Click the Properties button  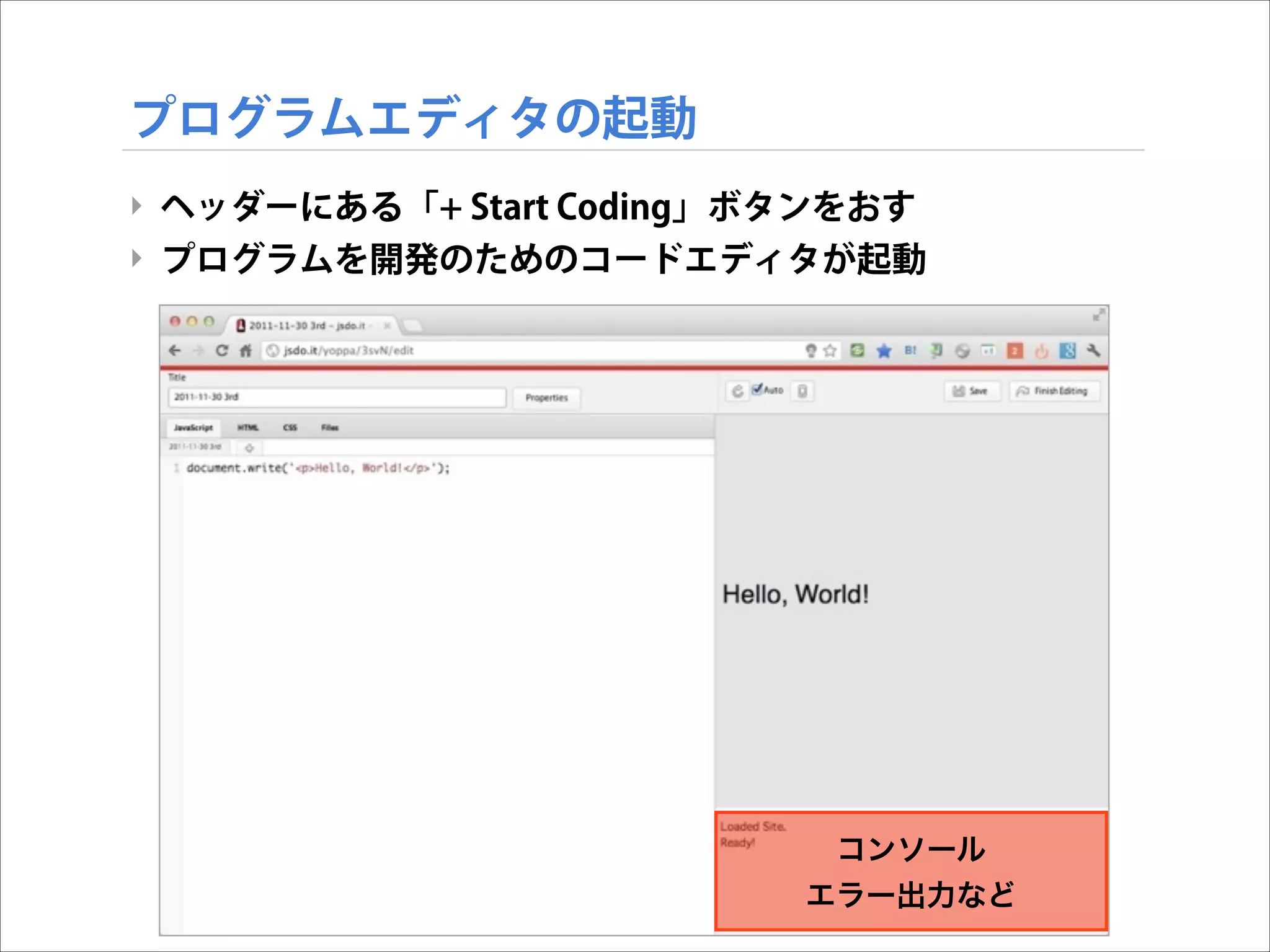[546, 398]
